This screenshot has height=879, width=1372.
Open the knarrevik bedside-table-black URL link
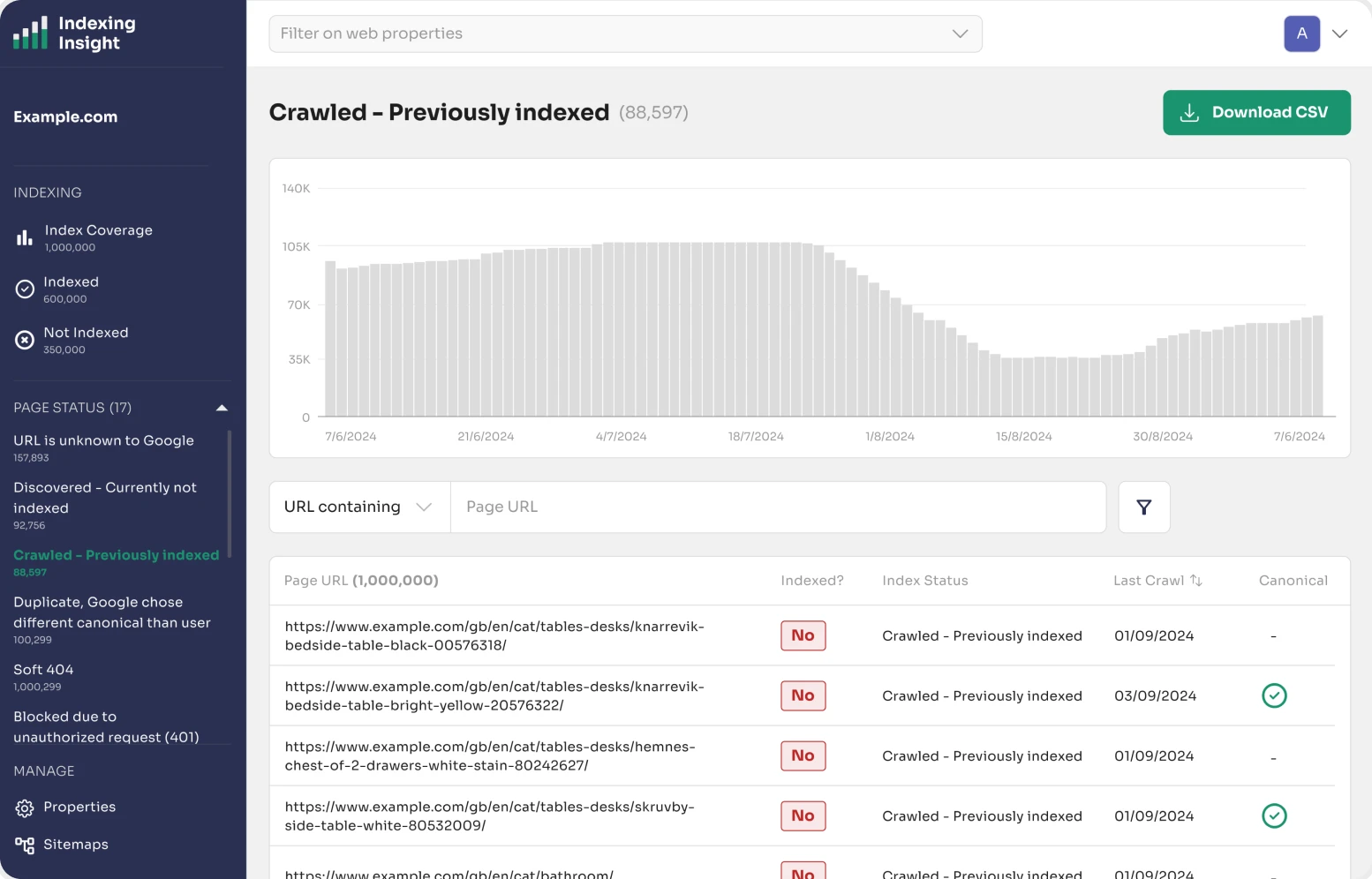(494, 635)
